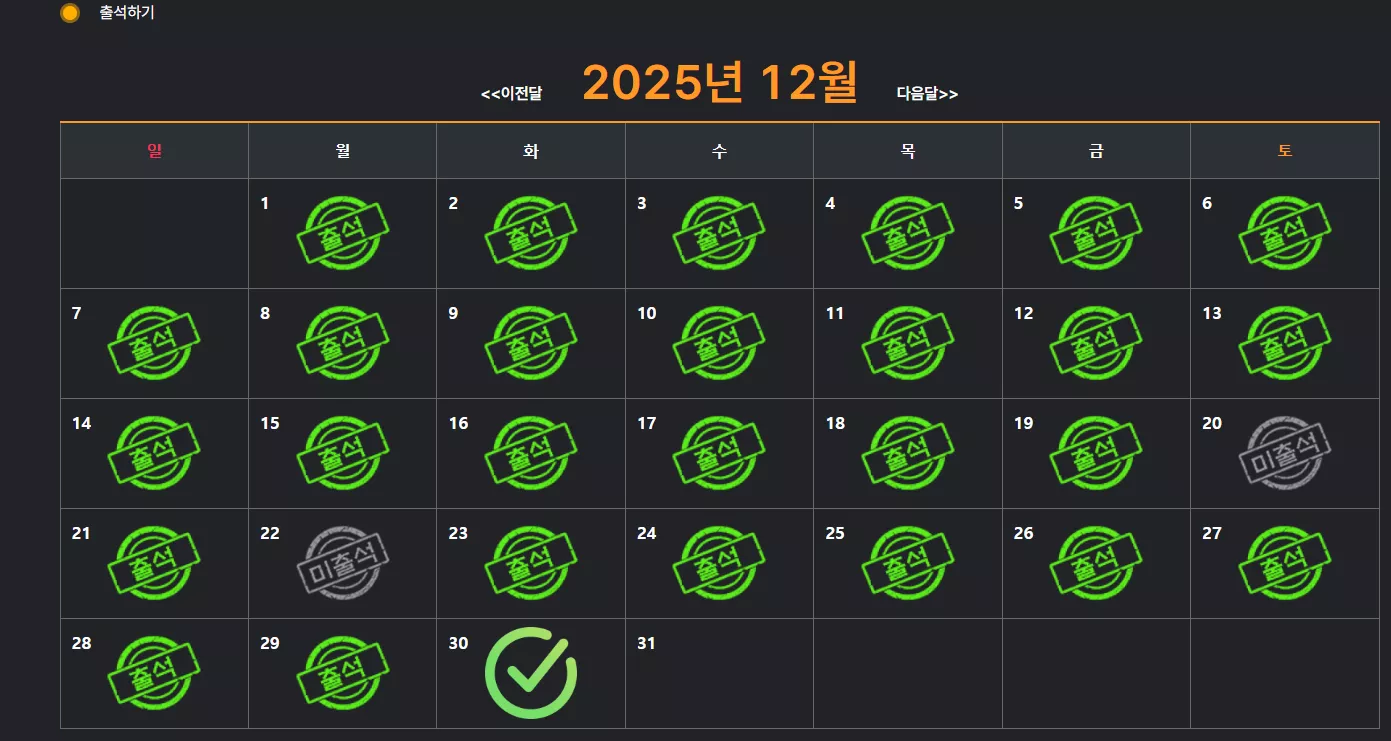This screenshot has height=741, width=1391.
Task: Click the 토 (Saturday) column header
Action: click(x=1285, y=151)
